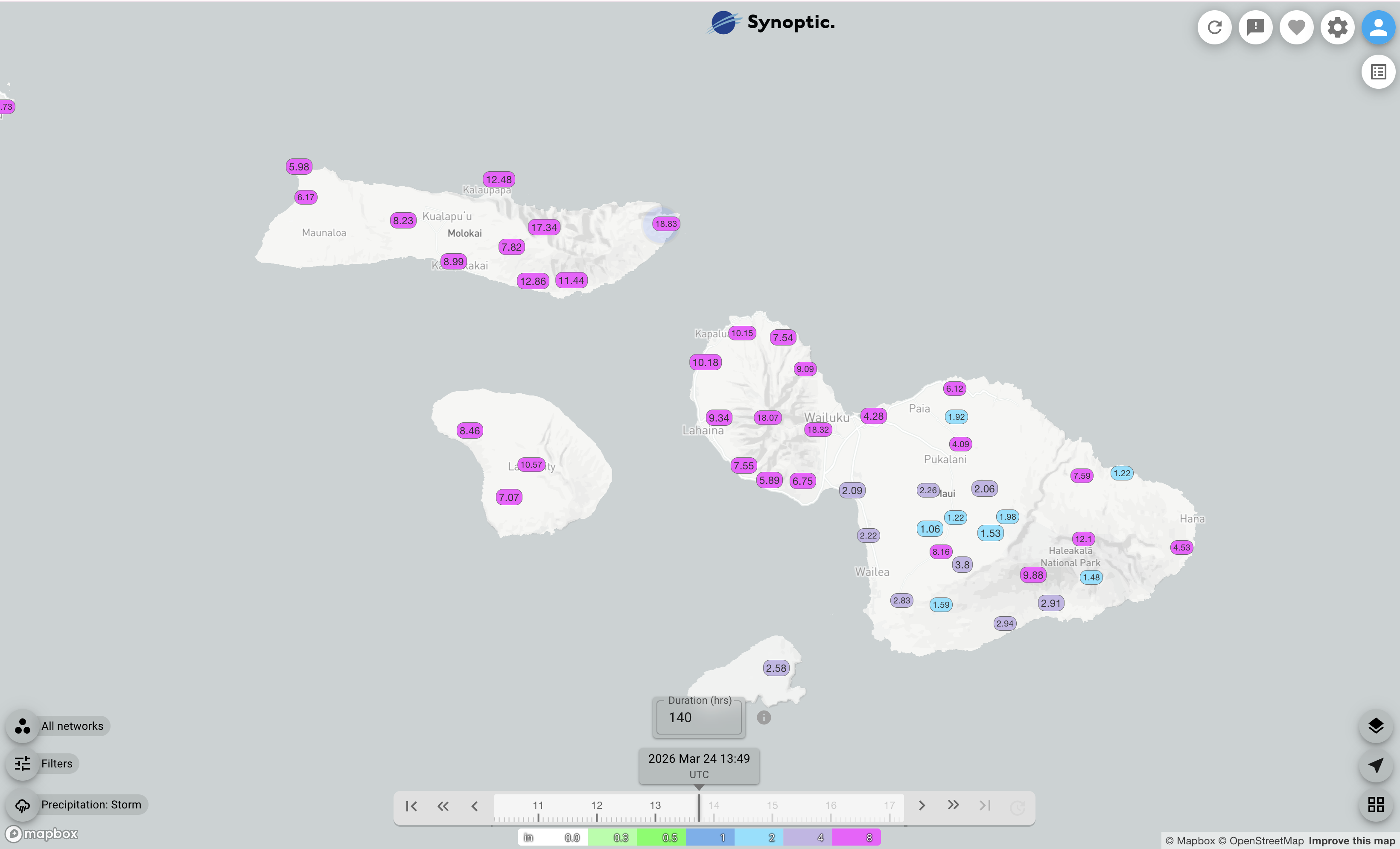
Task: Click the Duration hours input field
Action: [698, 717]
